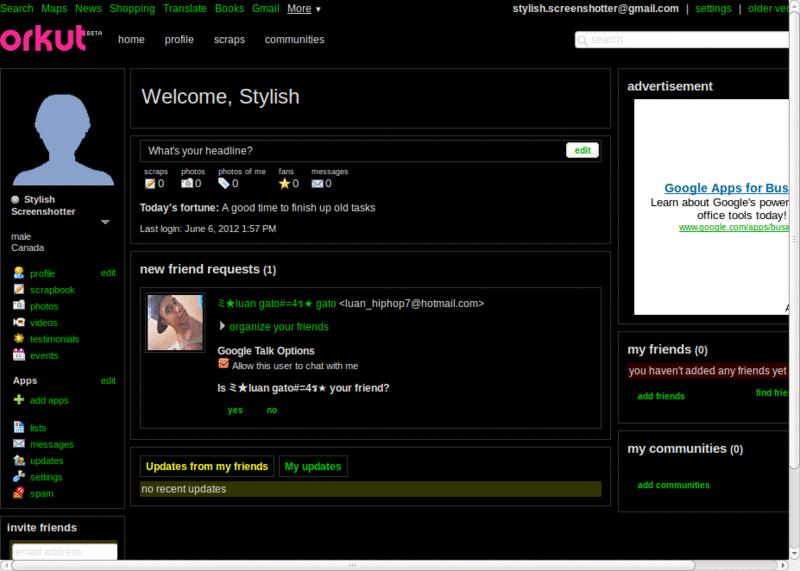The width and height of the screenshot is (800, 571).
Task: Click the friend request profile photo thumbnail
Action: click(175, 322)
